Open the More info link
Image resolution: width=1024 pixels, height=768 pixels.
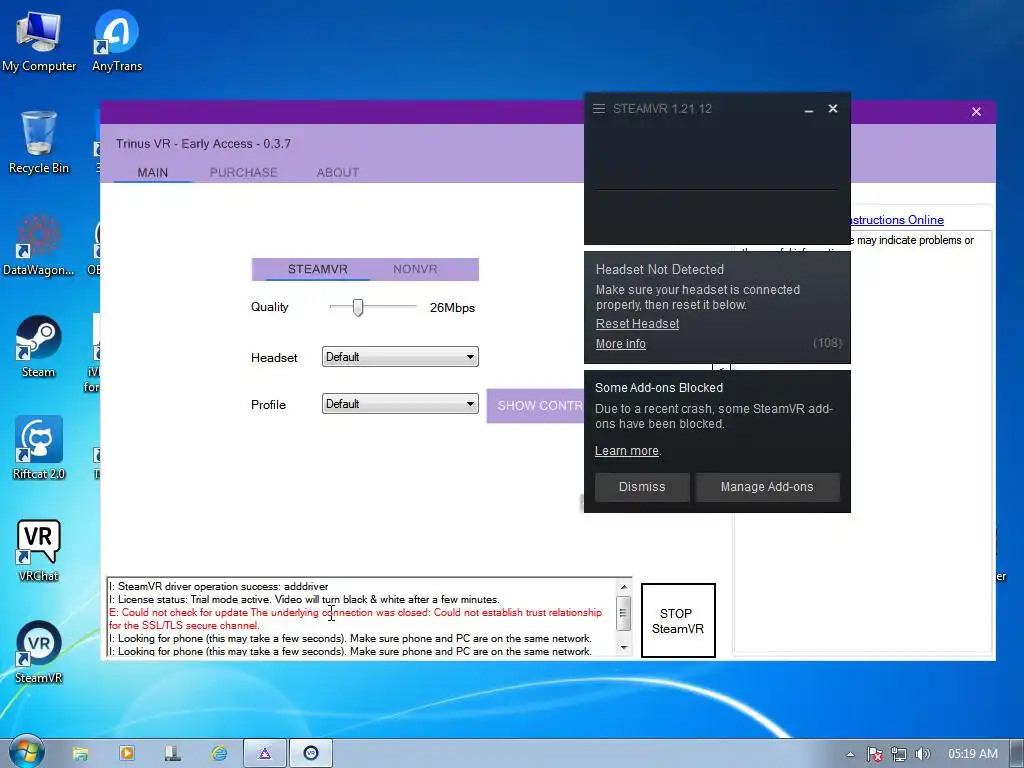click(x=620, y=344)
